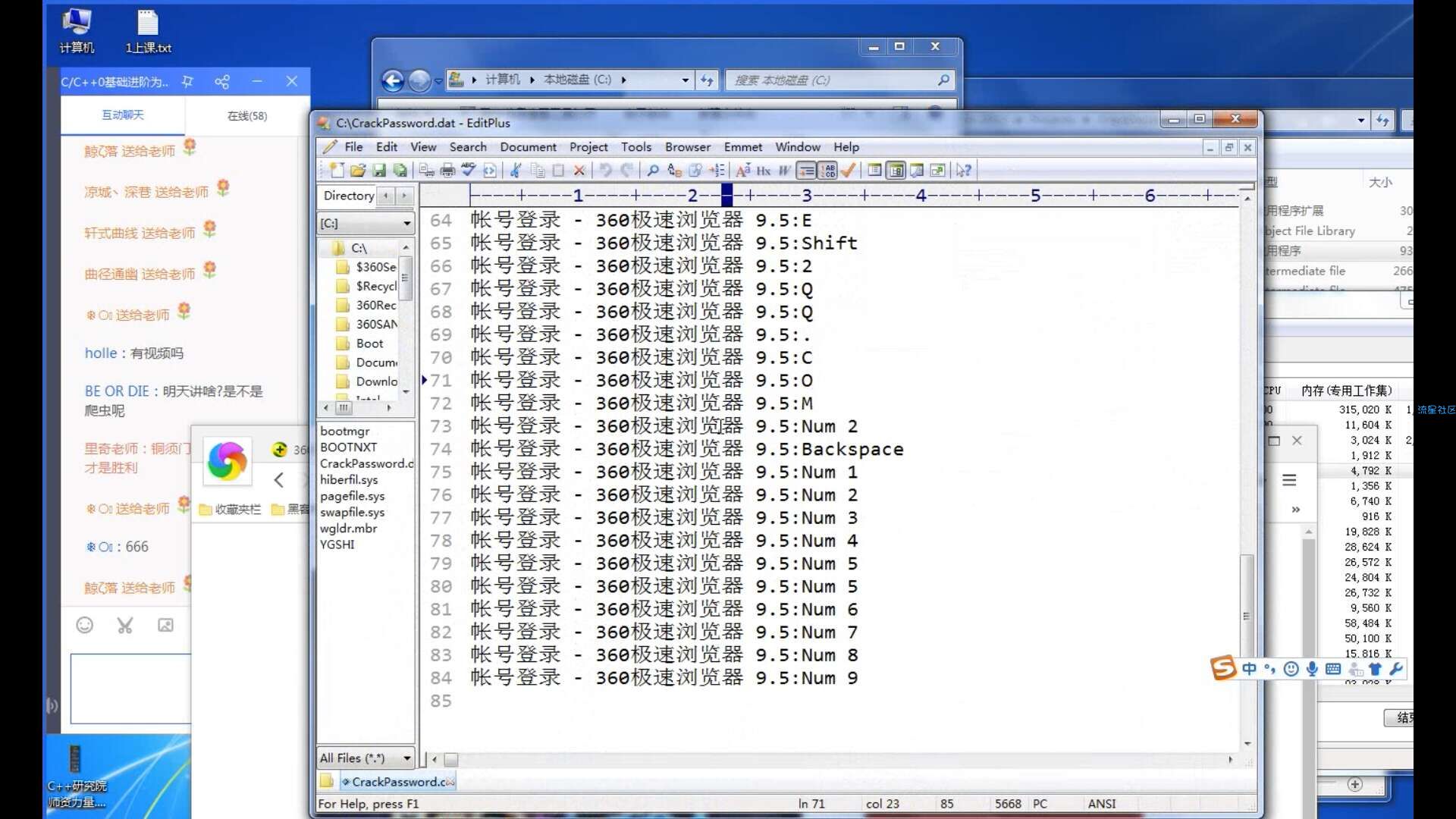Switch to the 互动聊天 tab
Screen dimensions: 1456x819
tap(123, 115)
